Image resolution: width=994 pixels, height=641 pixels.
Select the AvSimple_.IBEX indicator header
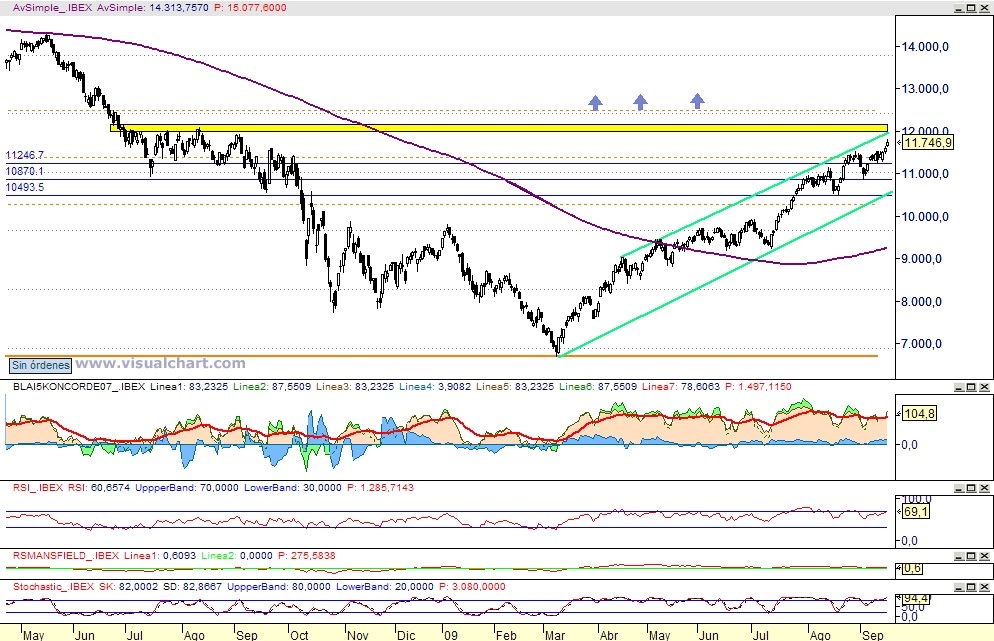pos(53,8)
